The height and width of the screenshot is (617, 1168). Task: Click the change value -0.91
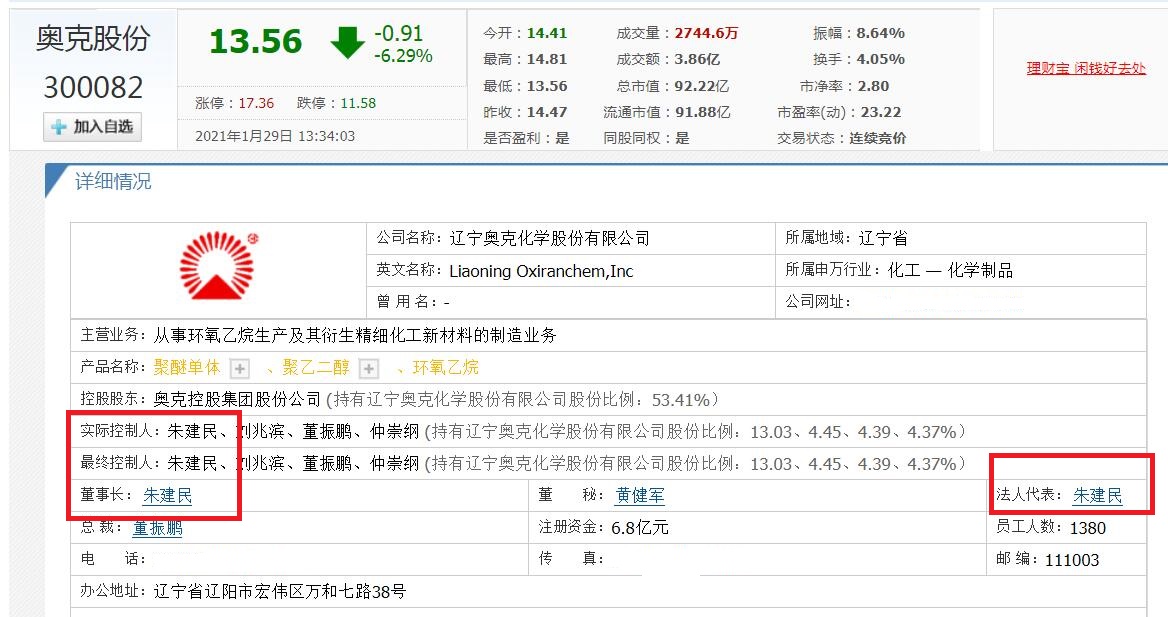pyautogui.click(x=399, y=34)
